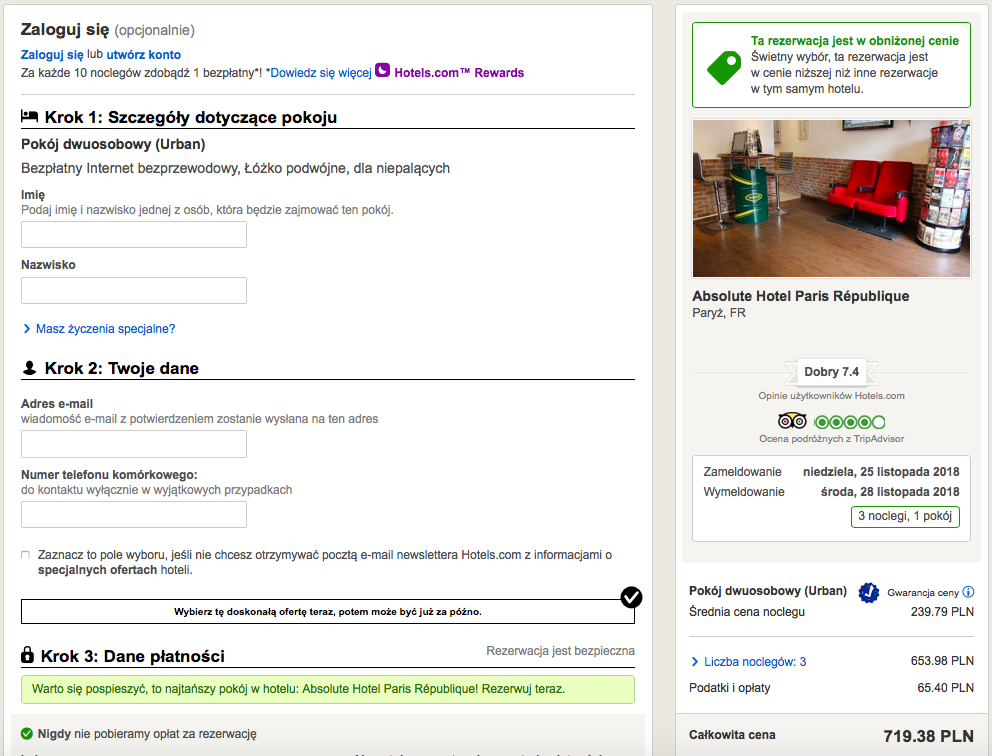The height and width of the screenshot is (756, 992).
Task: Focus the Imię text field
Action: [134, 235]
